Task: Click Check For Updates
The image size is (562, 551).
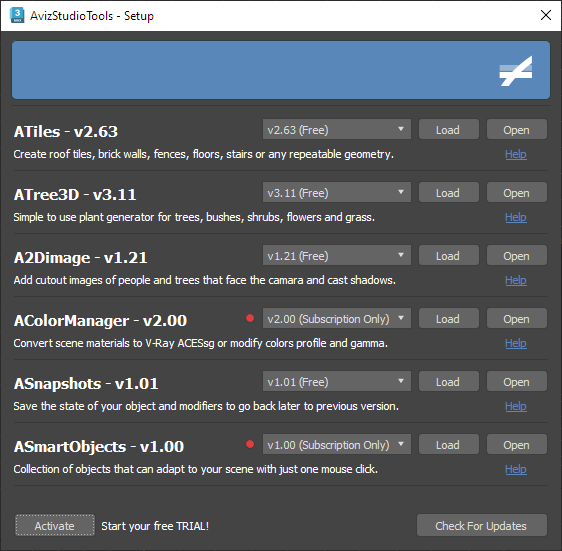Action: click(481, 526)
